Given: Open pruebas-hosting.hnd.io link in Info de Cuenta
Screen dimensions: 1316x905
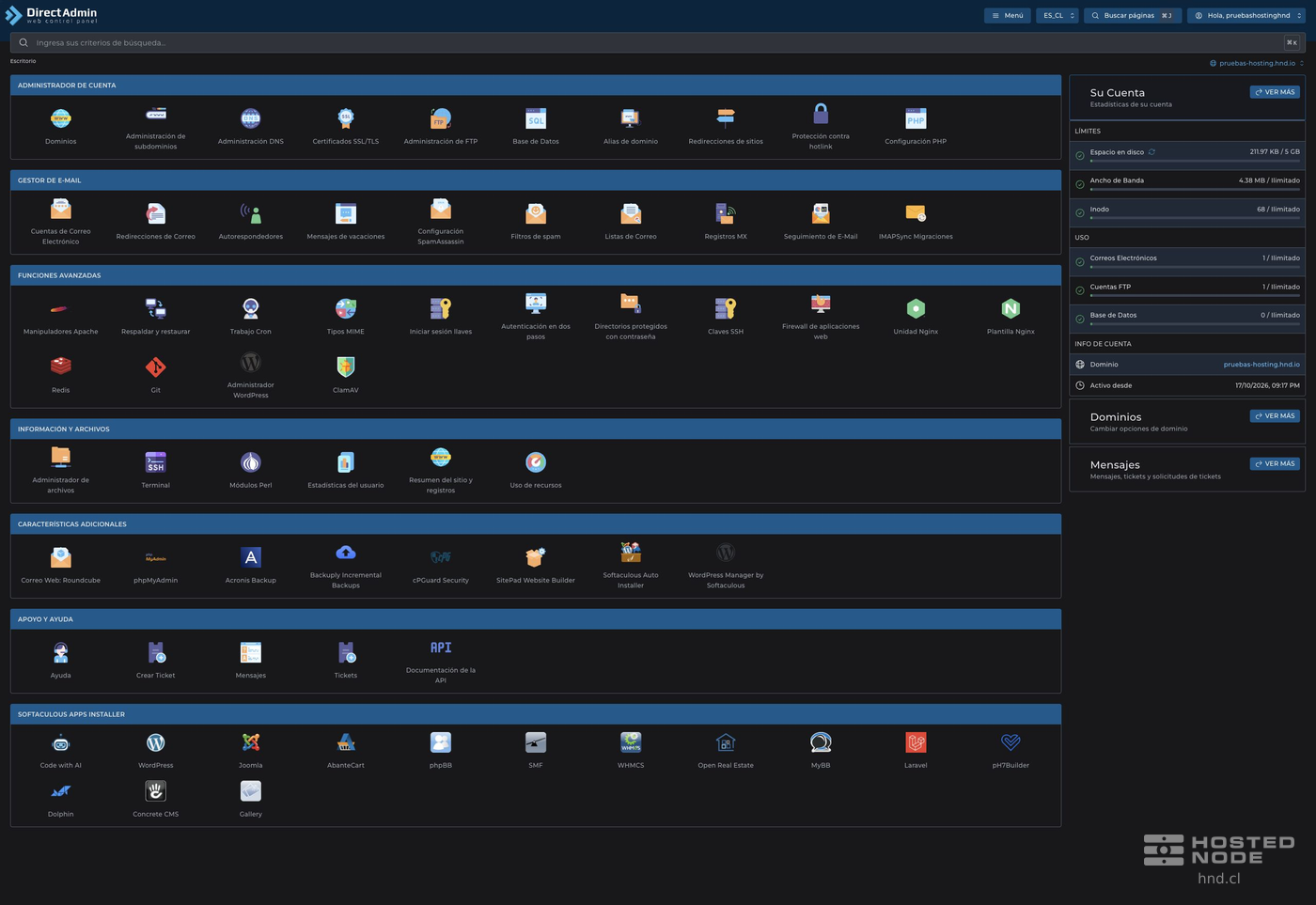Looking at the screenshot, I should [x=1261, y=364].
